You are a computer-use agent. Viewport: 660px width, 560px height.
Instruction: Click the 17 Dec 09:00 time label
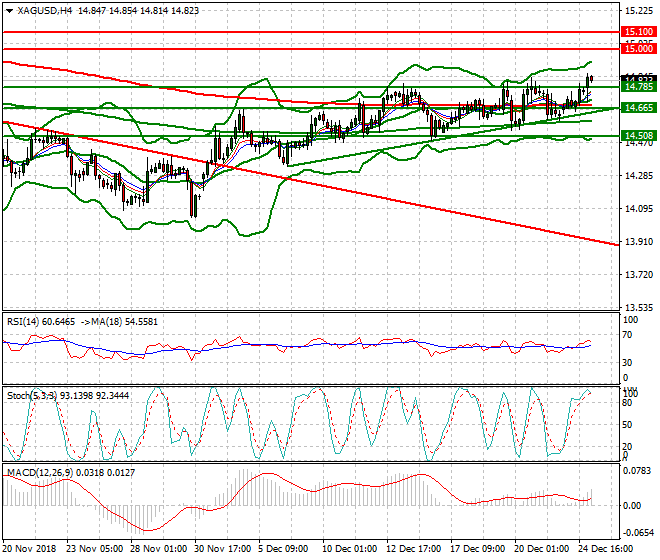click(478, 549)
